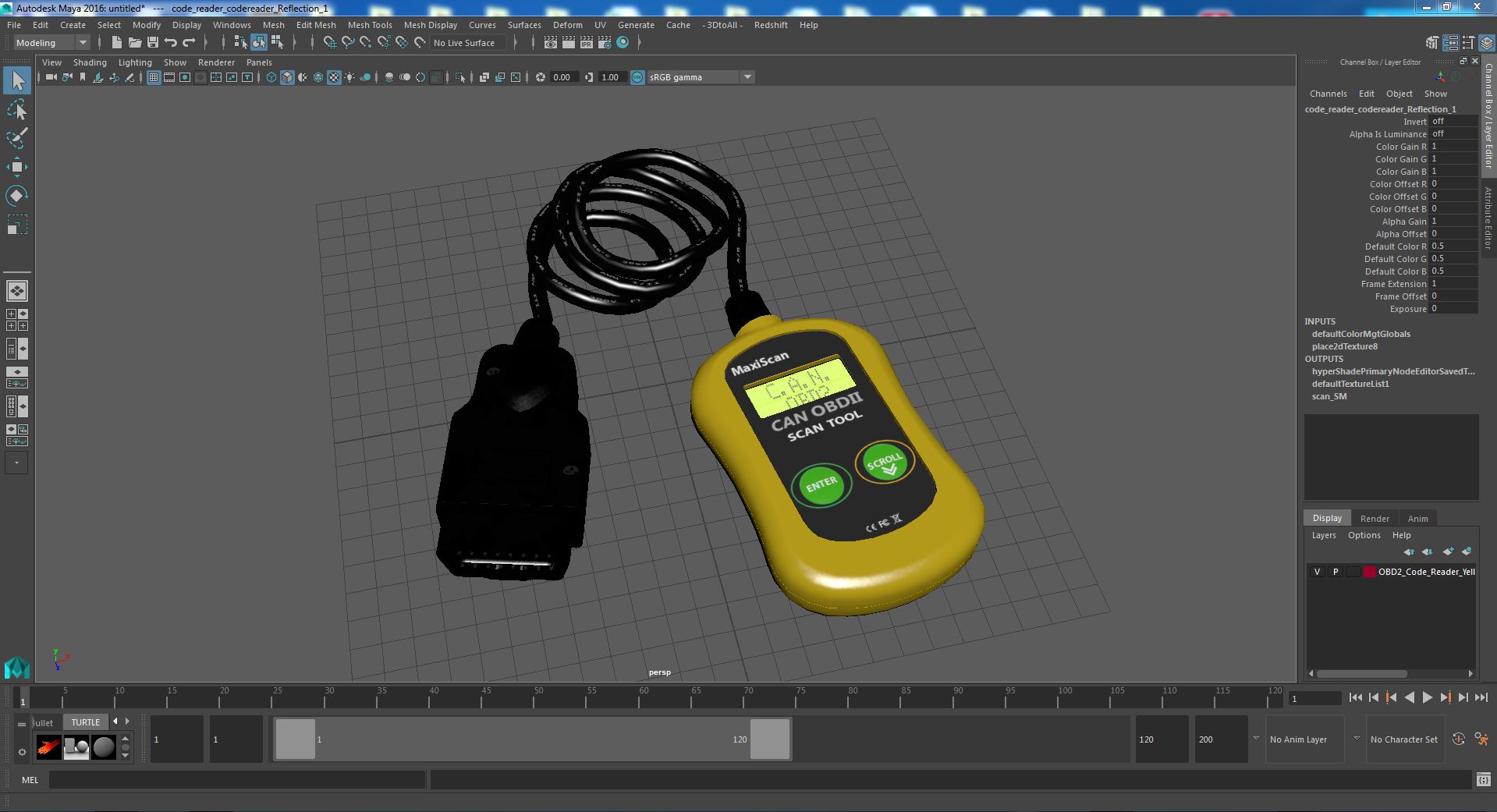Open animation preferences running figure icon
1497x812 pixels.
(x=1481, y=739)
